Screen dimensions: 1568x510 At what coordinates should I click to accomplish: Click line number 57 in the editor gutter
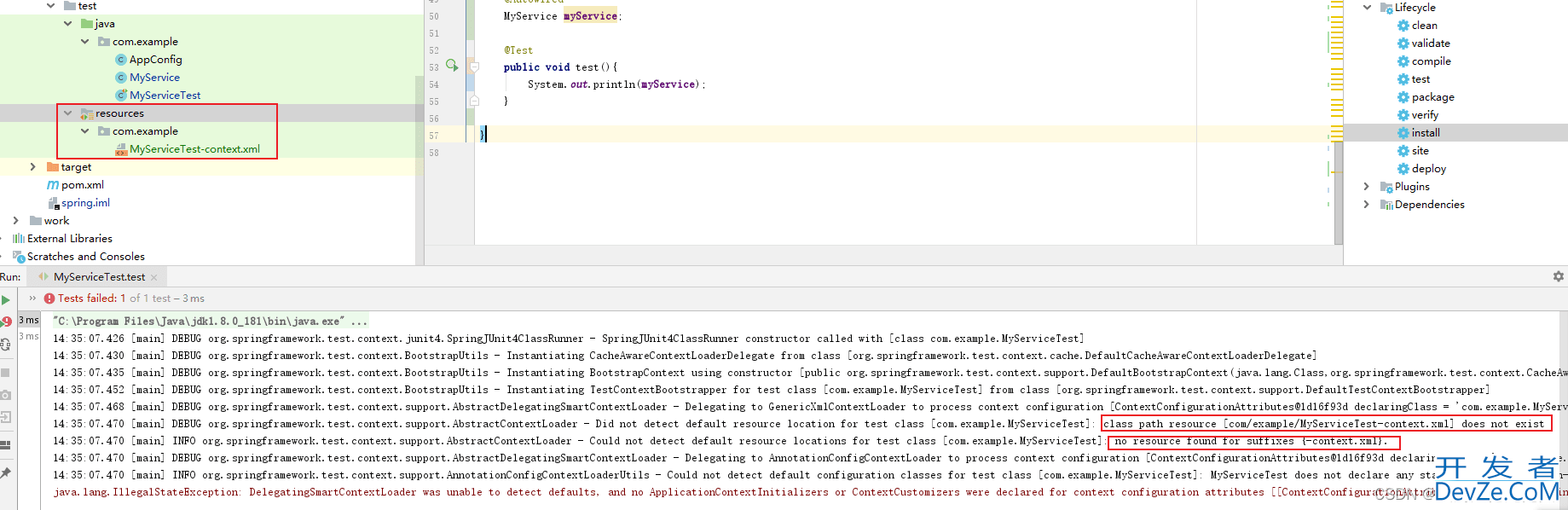(x=434, y=136)
